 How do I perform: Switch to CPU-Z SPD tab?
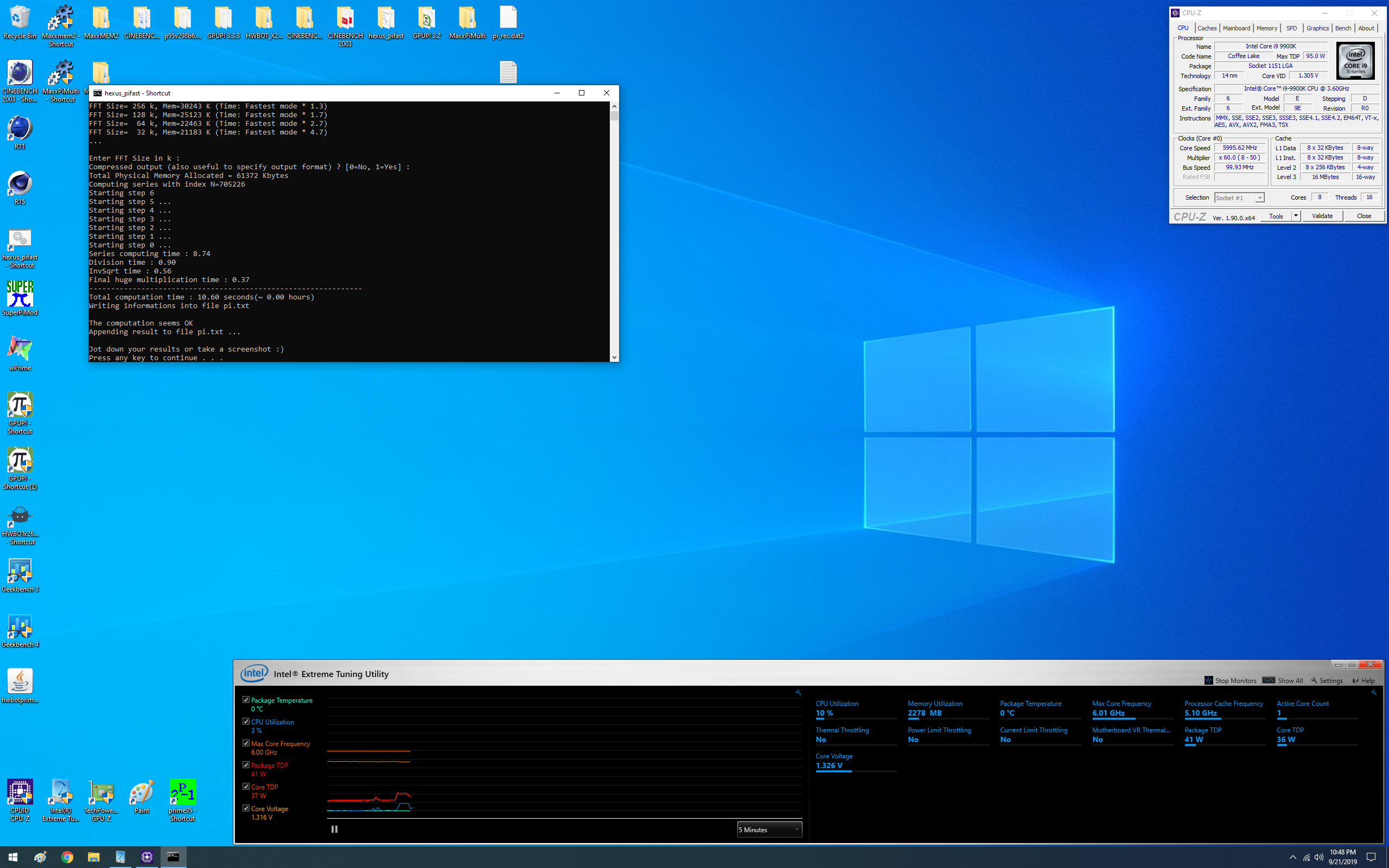(x=1291, y=28)
